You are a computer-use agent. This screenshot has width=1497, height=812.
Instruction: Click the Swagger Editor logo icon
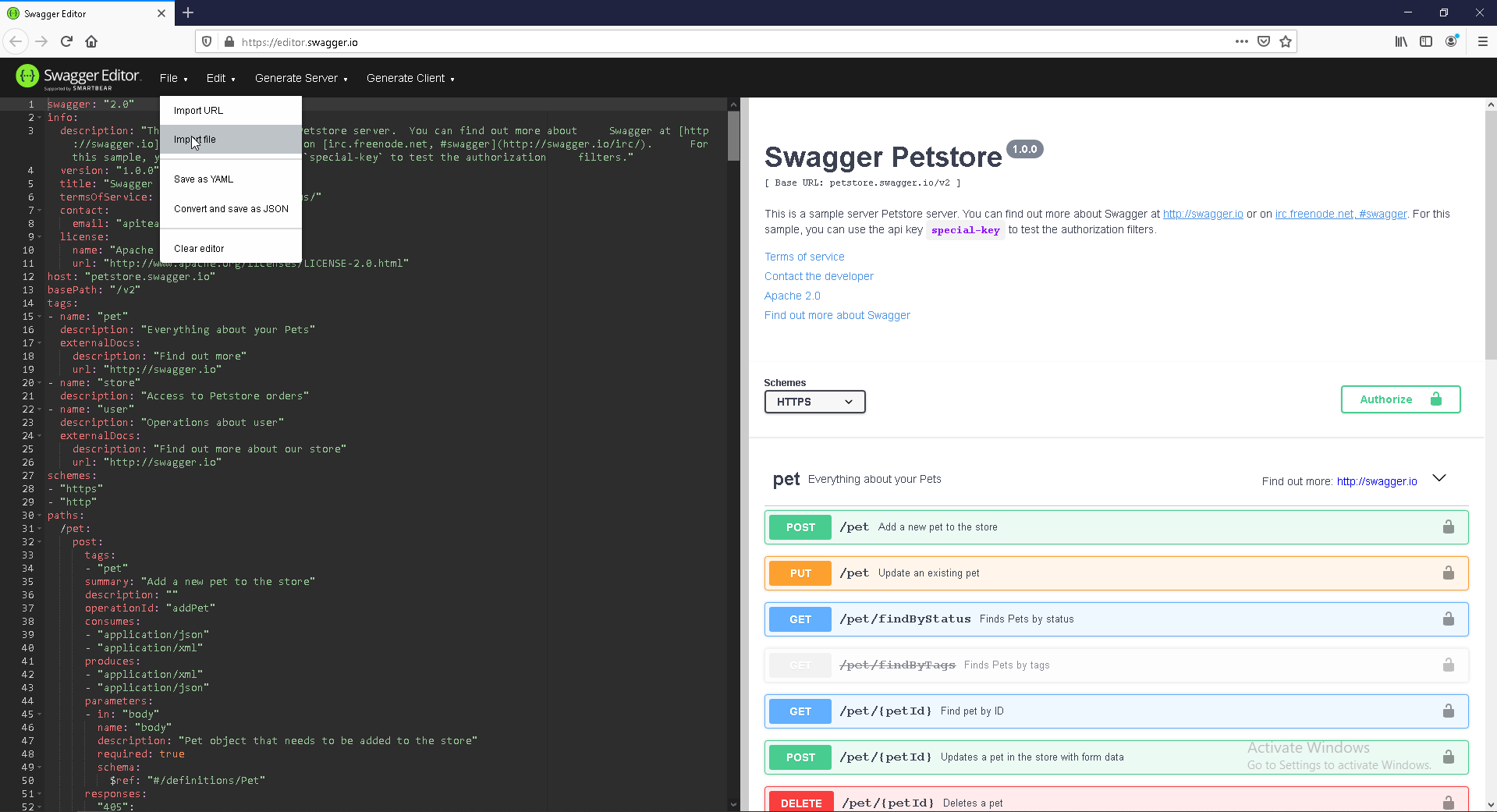[27, 76]
